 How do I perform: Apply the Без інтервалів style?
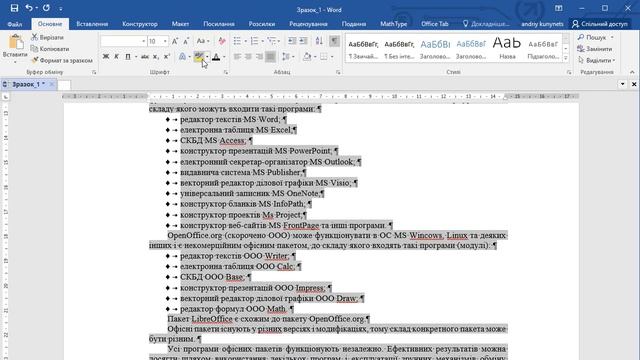point(399,49)
